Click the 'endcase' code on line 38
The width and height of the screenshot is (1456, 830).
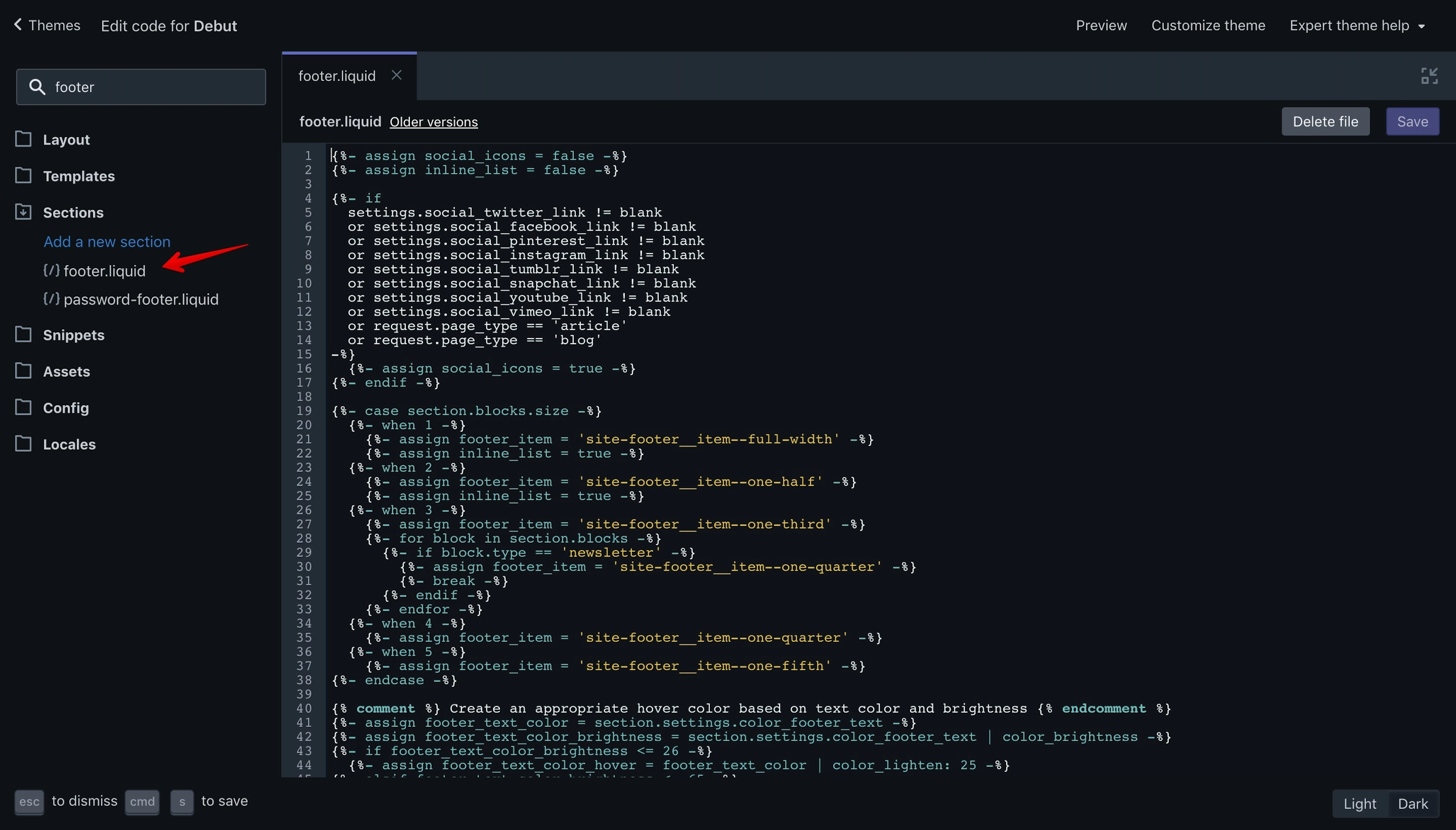[394, 680]
